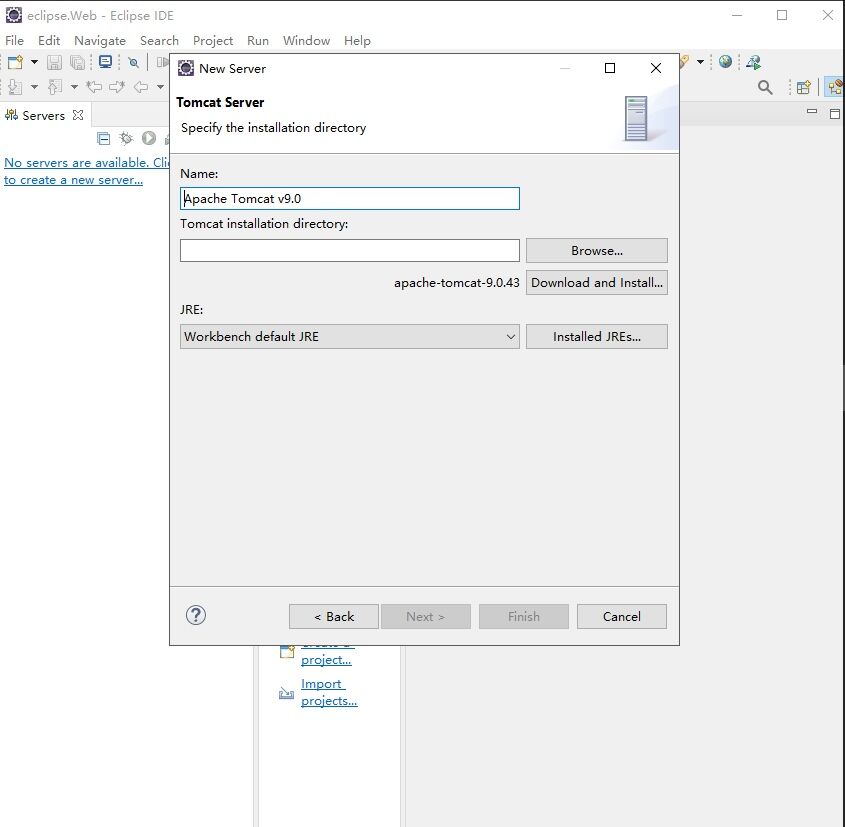Image resolution: width=845 pixels, height=827 pixels.
Task: Open the Navigate menu
Action: pyautogui.click(x=100, y=40)
